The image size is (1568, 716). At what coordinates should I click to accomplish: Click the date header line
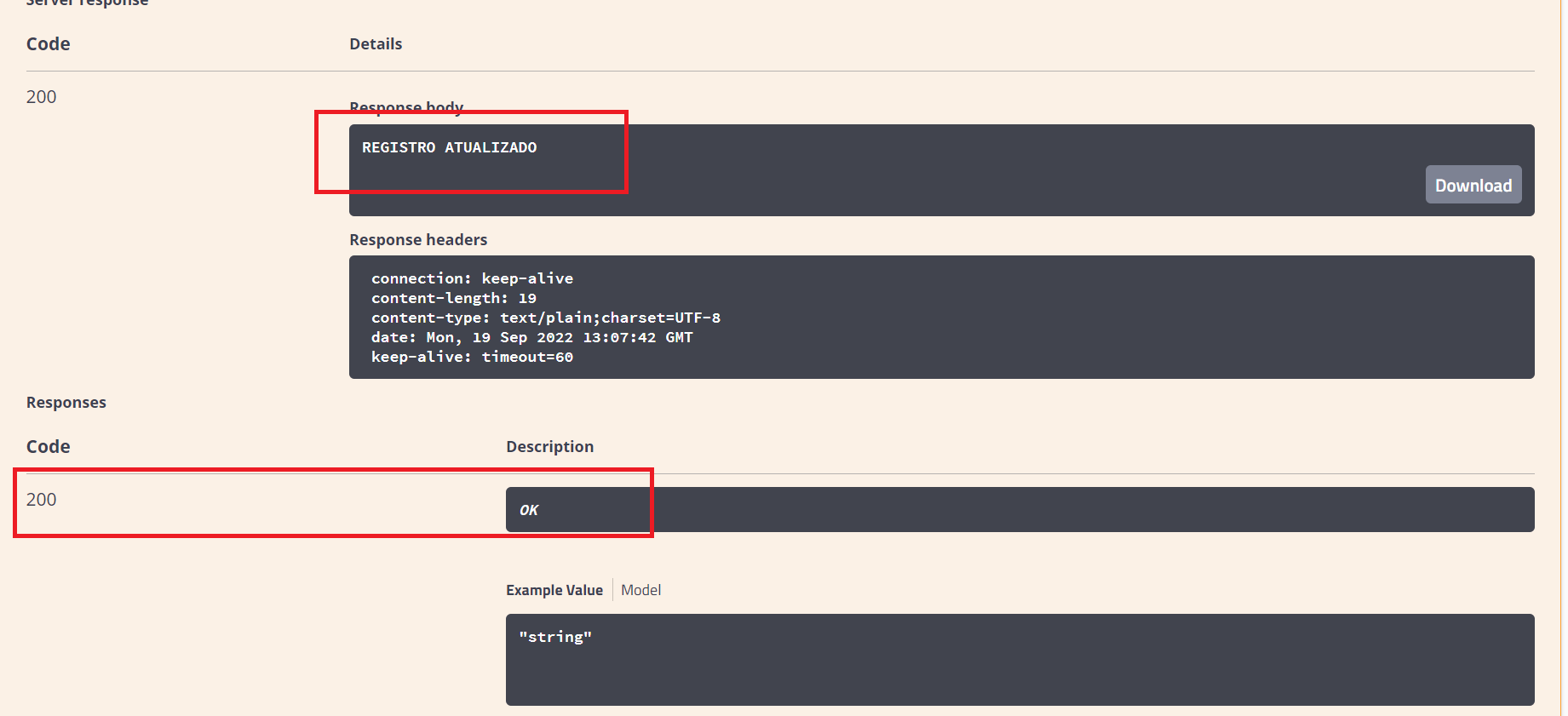532,337
